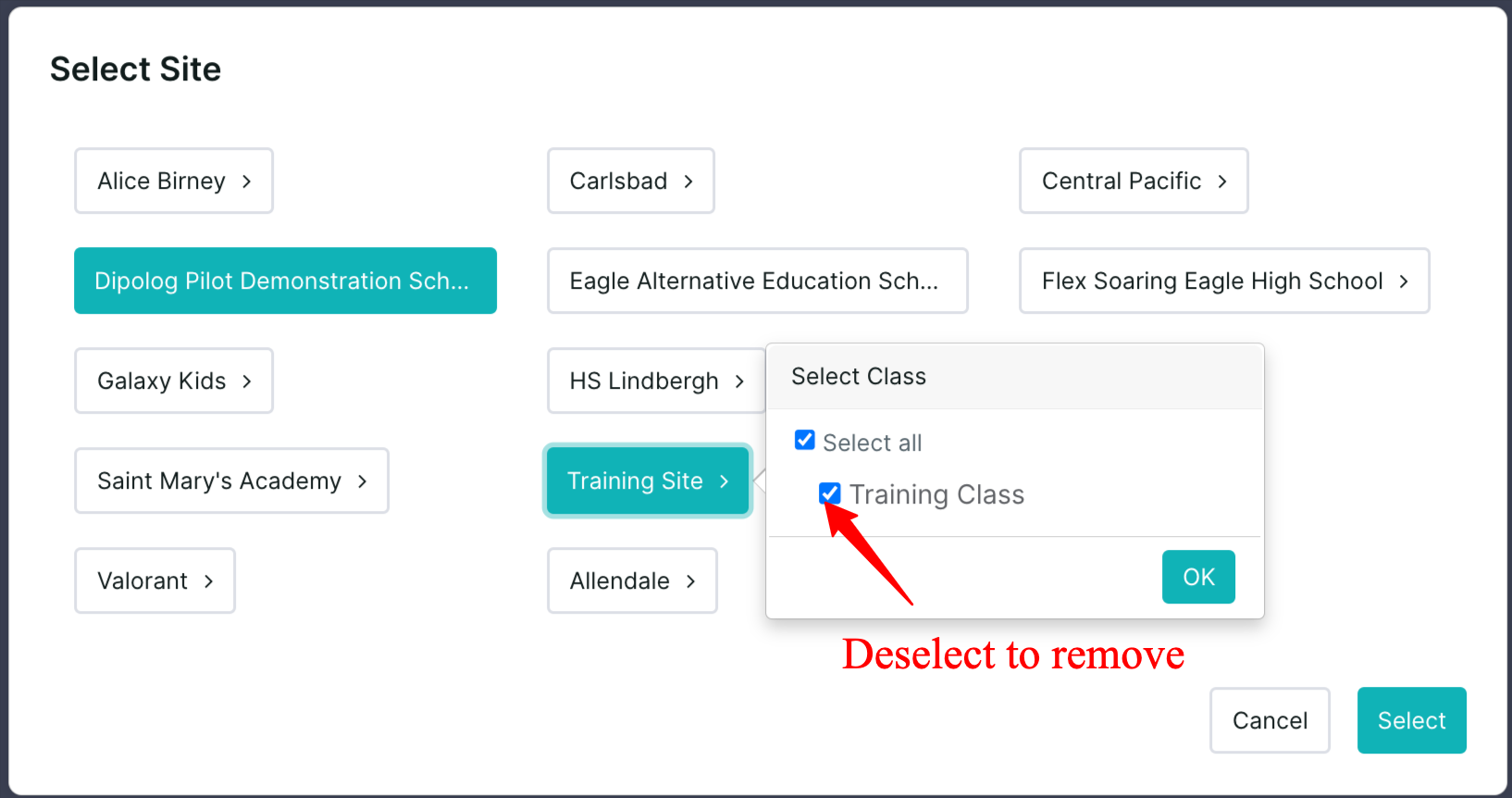
Task: Choose Dipolog Pilot Demonstration School site
Action: tap(282, 281)
